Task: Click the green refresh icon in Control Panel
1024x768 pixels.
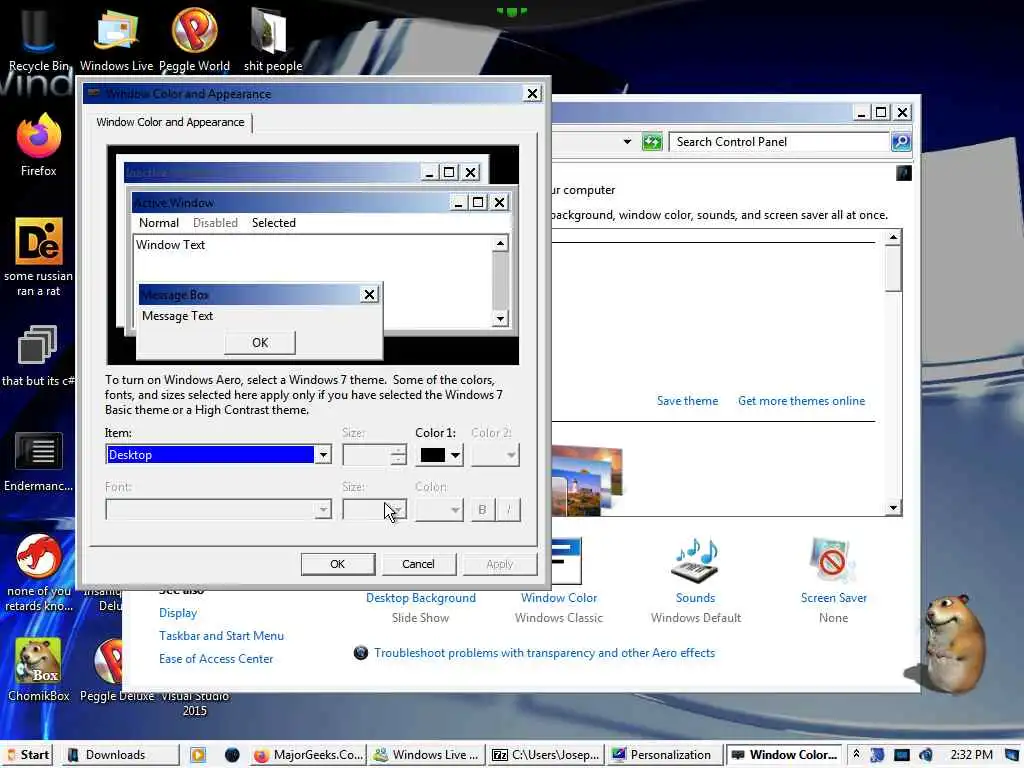Action: coord(652,142)
